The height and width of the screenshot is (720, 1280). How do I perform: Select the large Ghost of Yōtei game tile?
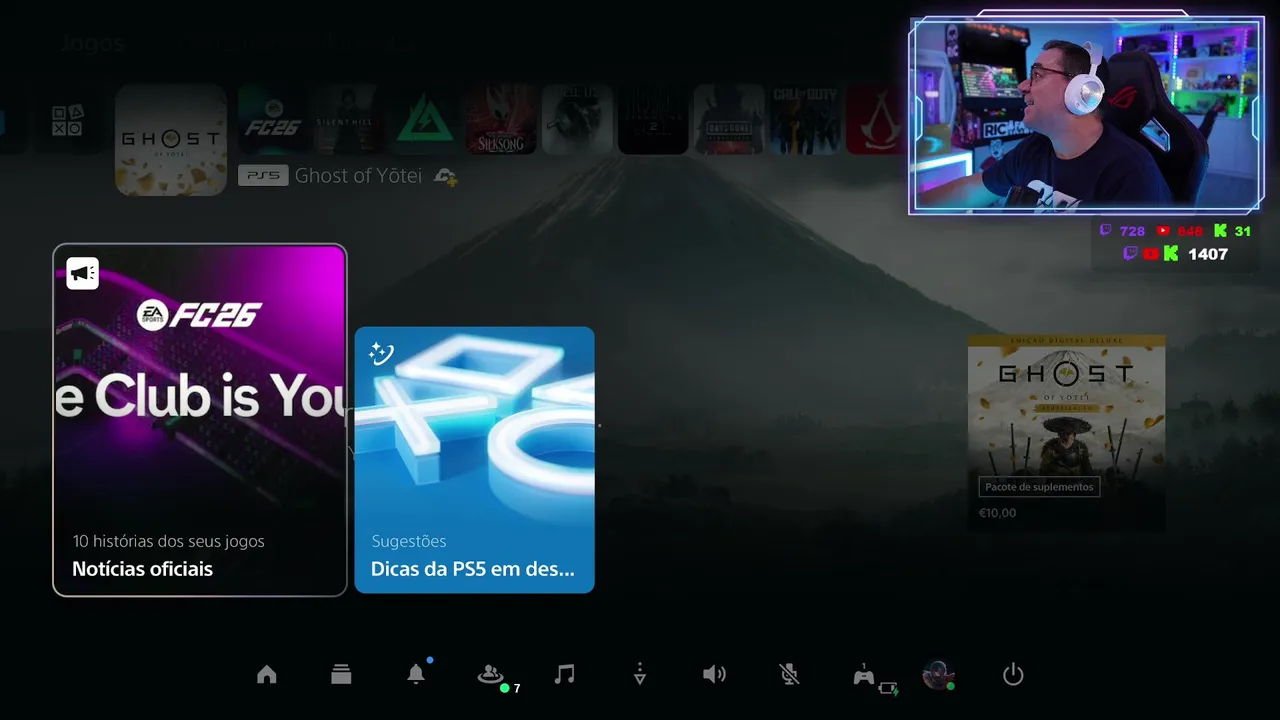point(171,139)
